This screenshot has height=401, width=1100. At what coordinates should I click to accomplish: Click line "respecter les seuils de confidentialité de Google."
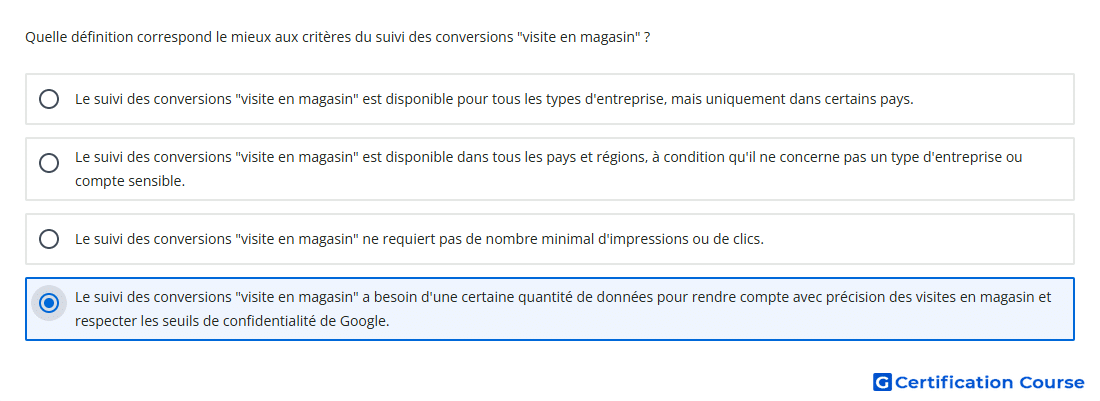click(x=232, y=322)
